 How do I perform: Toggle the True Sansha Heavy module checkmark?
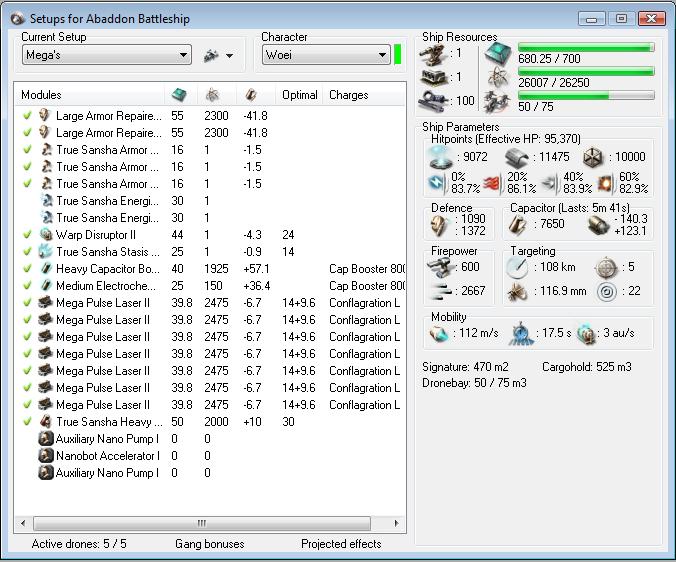click(27, 422)
